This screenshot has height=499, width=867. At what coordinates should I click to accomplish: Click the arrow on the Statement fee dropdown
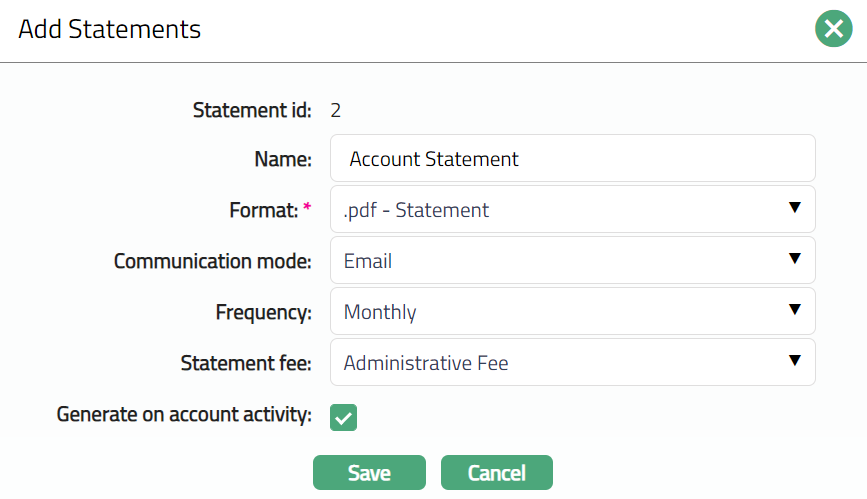(795, 361)
